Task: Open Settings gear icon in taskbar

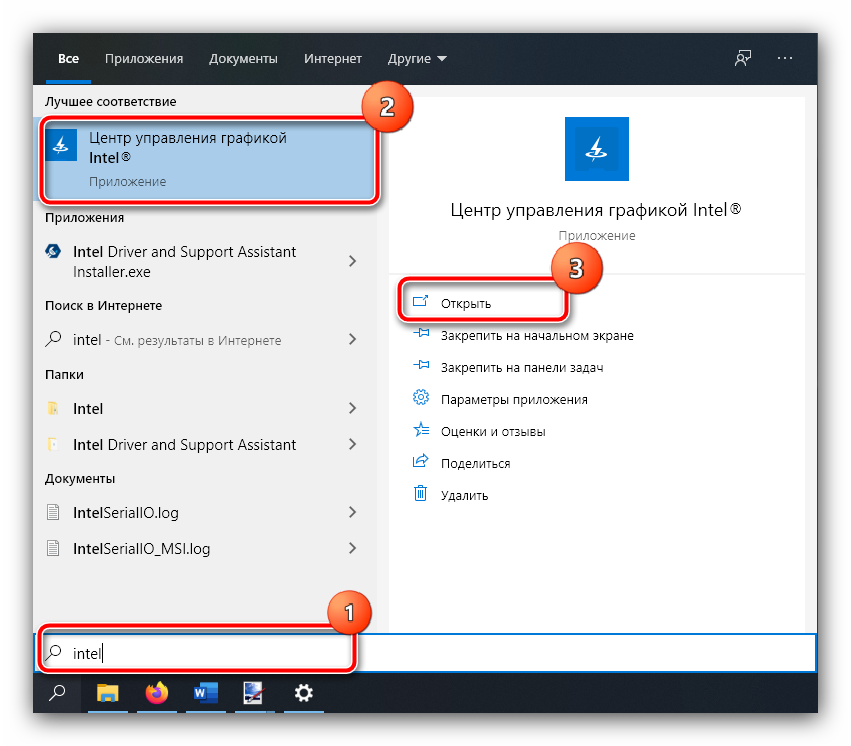Action: 303,693
